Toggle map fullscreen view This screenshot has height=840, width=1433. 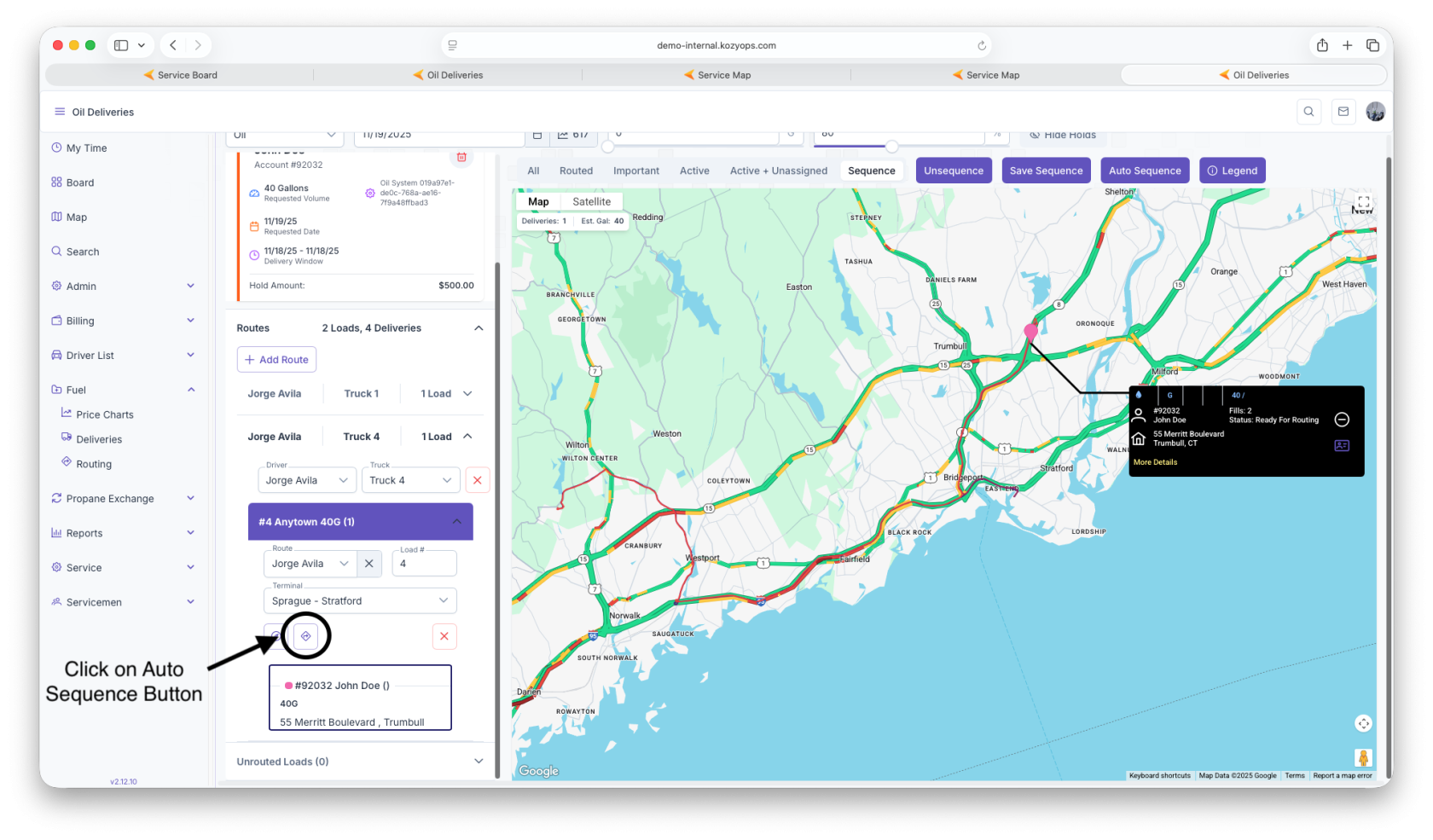click(x=1363, y=203)
